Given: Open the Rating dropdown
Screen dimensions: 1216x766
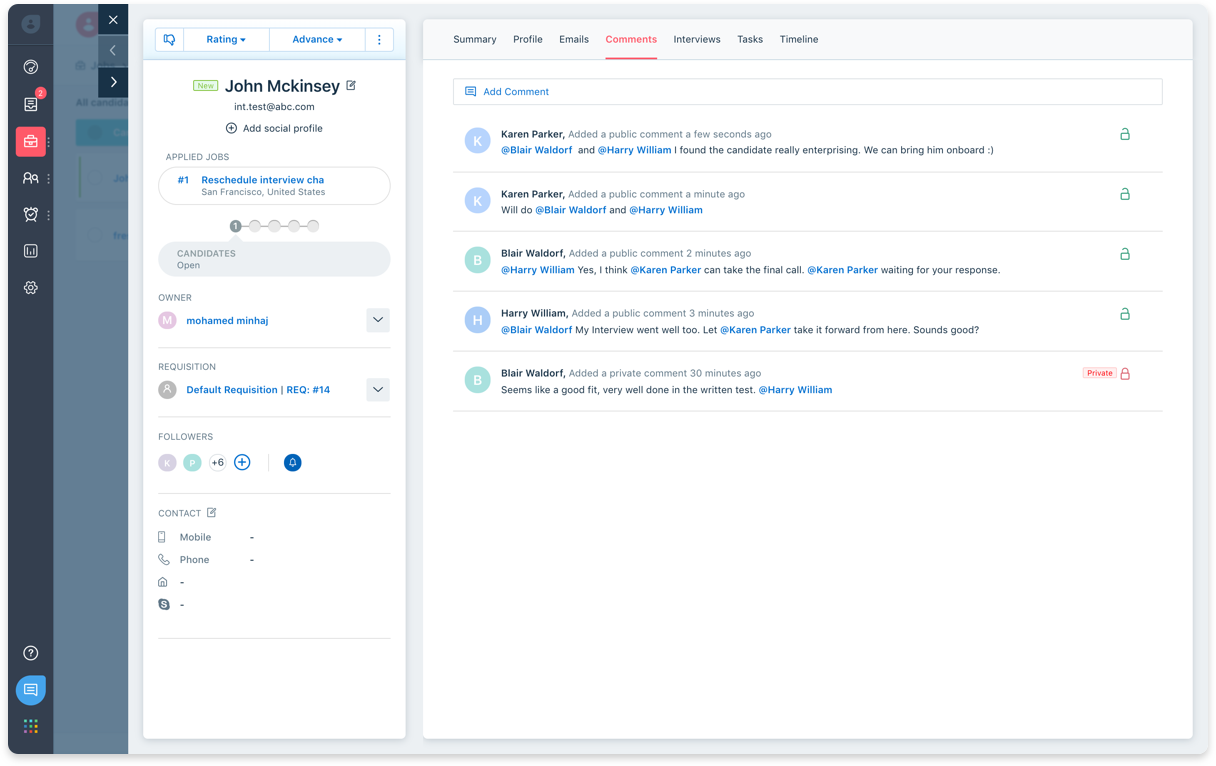Looking at the screenshot, I should [226, 40].
